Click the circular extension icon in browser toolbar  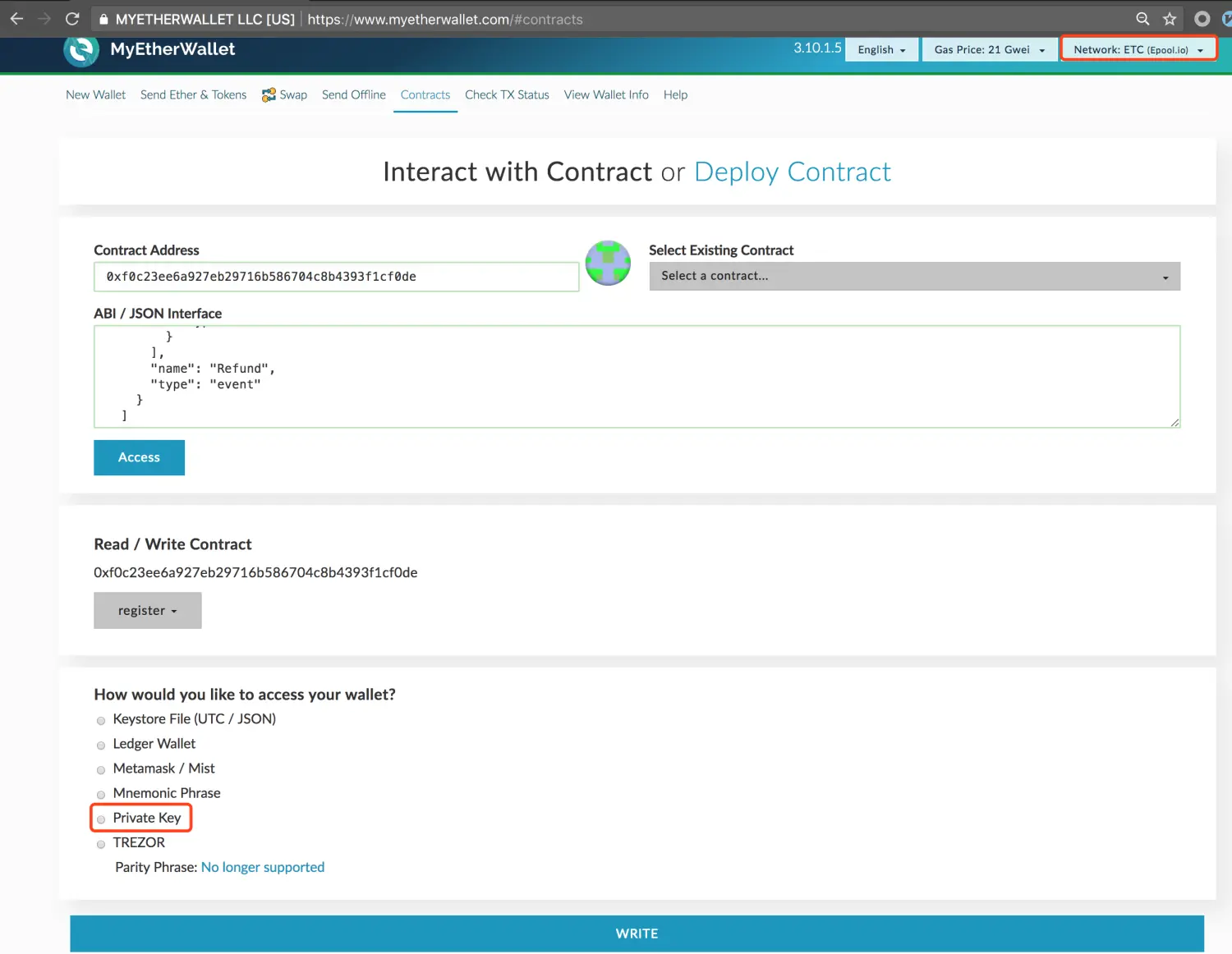pyautogui.click(x=1202, y=18)
